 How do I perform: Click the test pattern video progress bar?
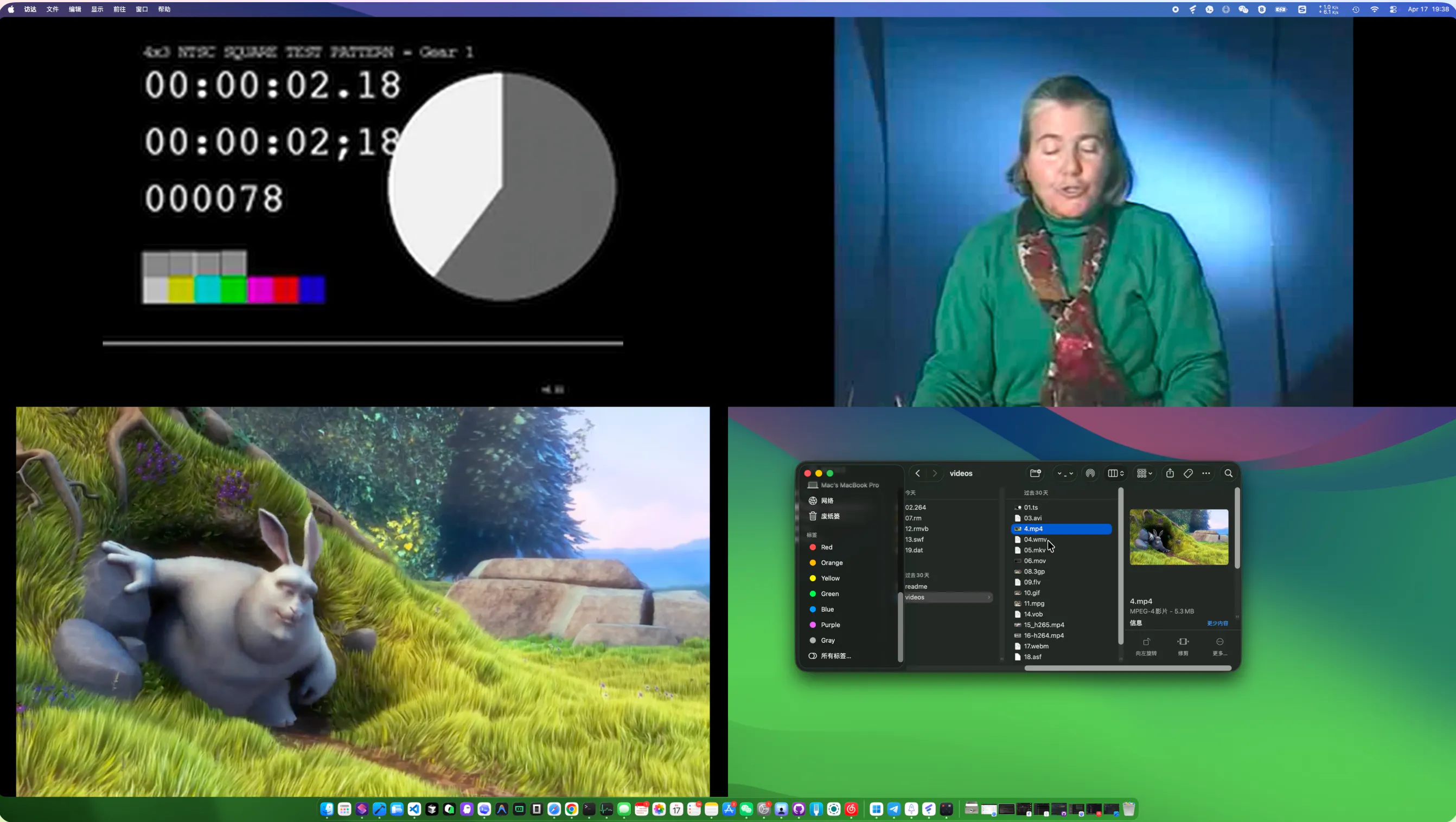click(x=363, y=342)
